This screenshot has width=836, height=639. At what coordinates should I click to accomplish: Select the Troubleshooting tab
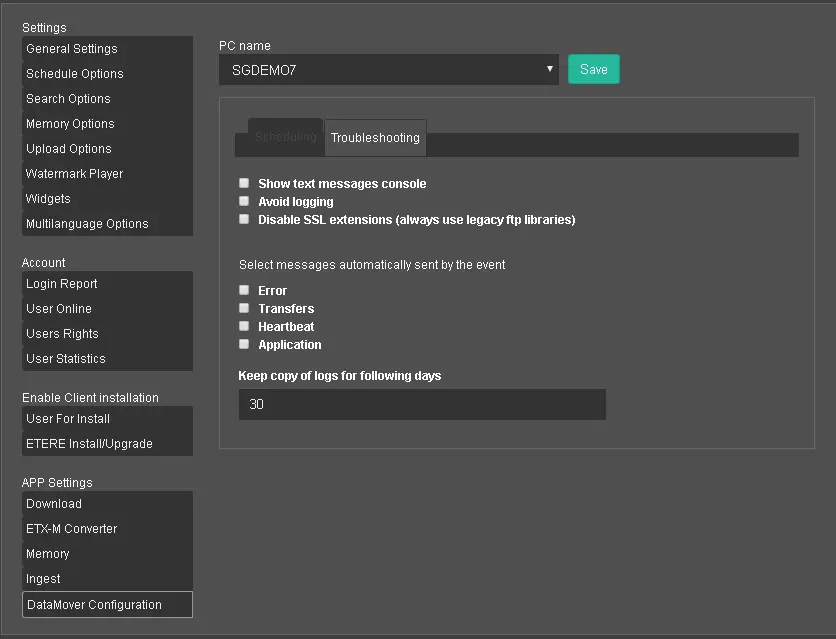(375, 138)
